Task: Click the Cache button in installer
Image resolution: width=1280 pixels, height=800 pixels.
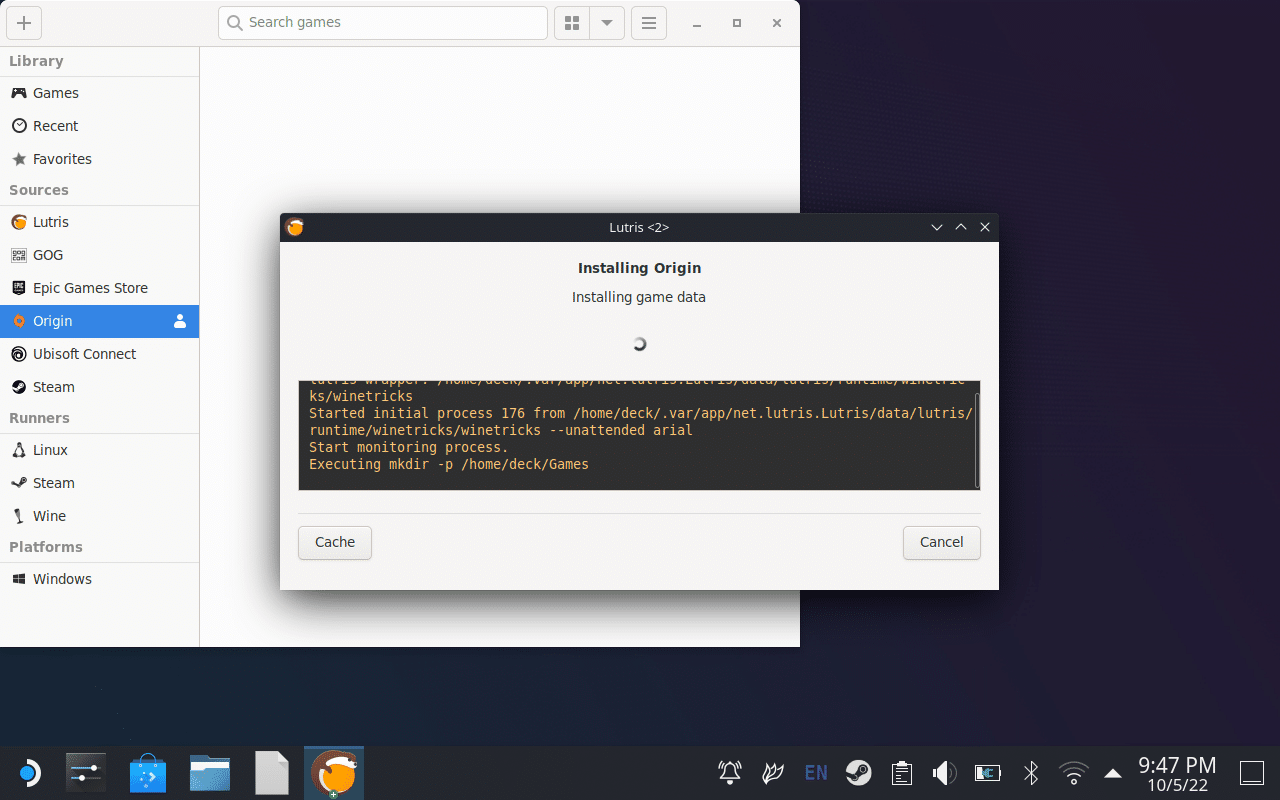Action: point(335,542)
